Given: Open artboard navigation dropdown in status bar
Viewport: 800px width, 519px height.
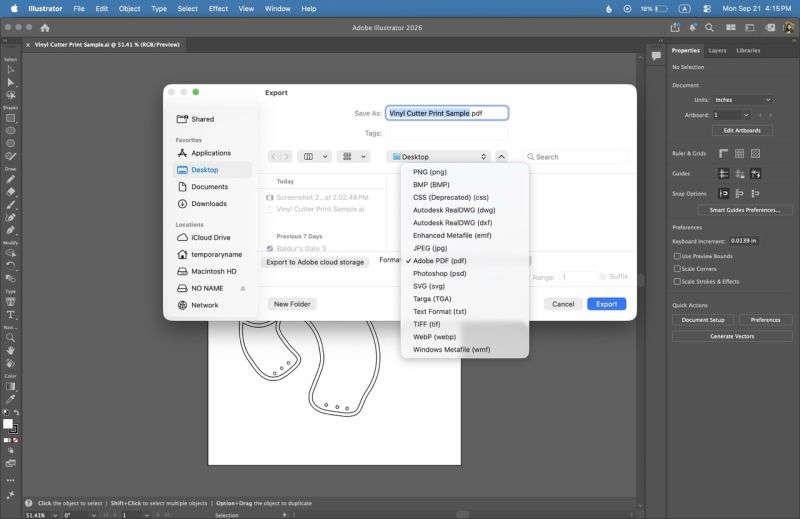Looking at the screenshot, I should coord(146,515).
